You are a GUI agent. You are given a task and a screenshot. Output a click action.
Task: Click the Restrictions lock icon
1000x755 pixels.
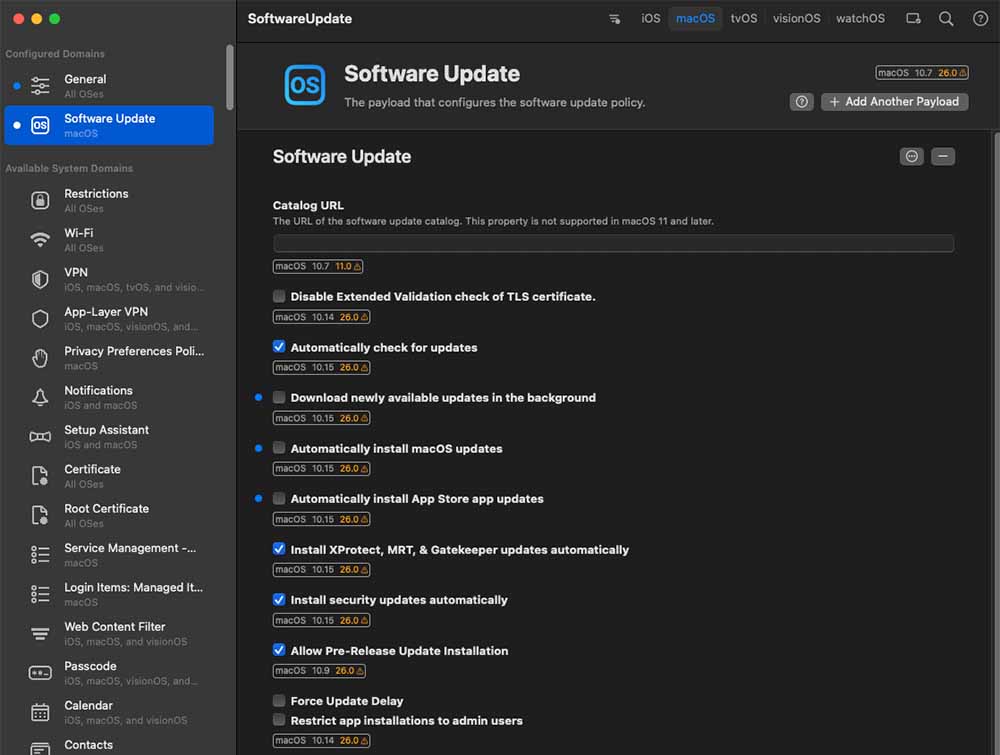pyautogui.click(x=40, y=200)
